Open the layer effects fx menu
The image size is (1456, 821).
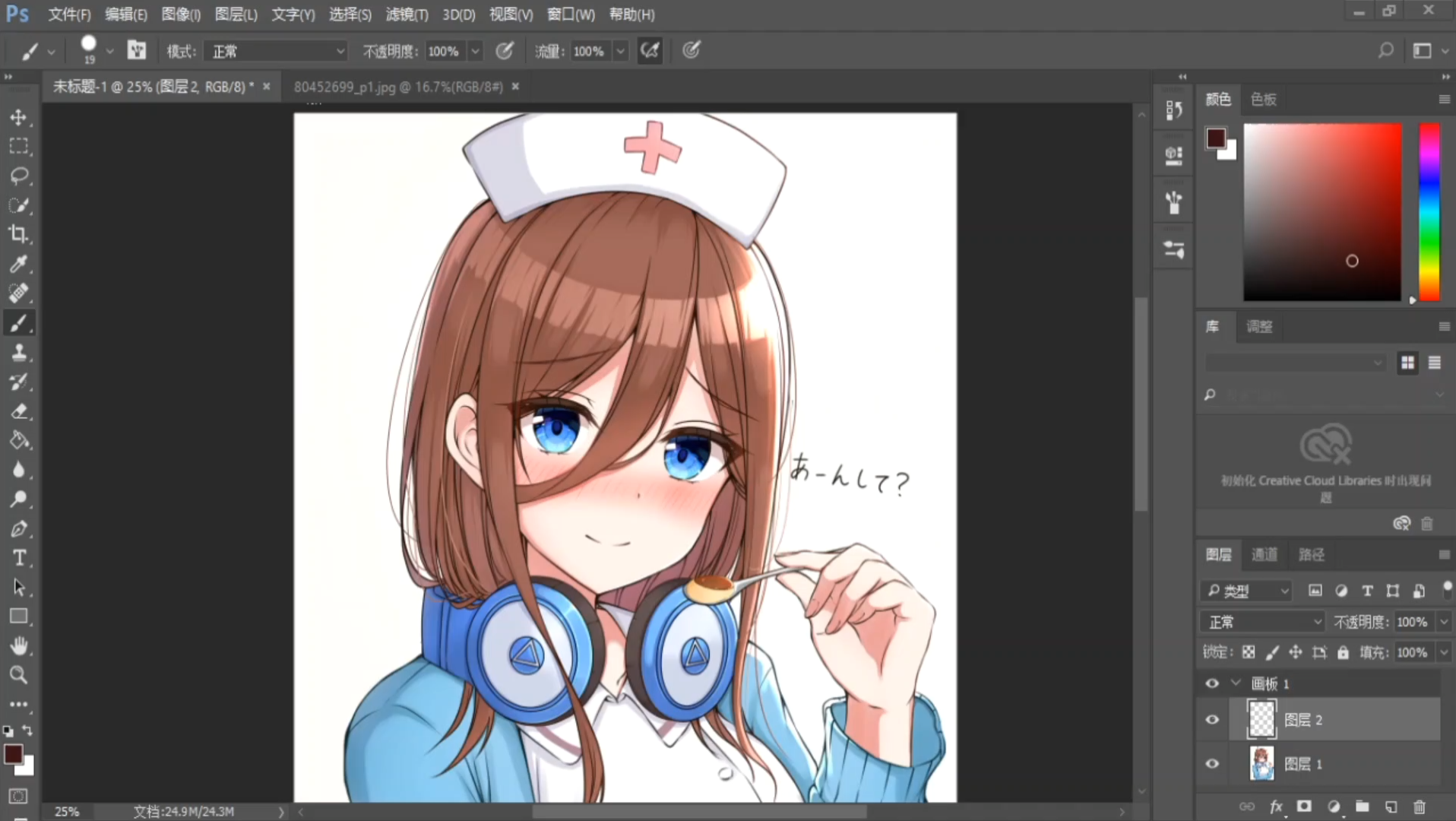1277,807
